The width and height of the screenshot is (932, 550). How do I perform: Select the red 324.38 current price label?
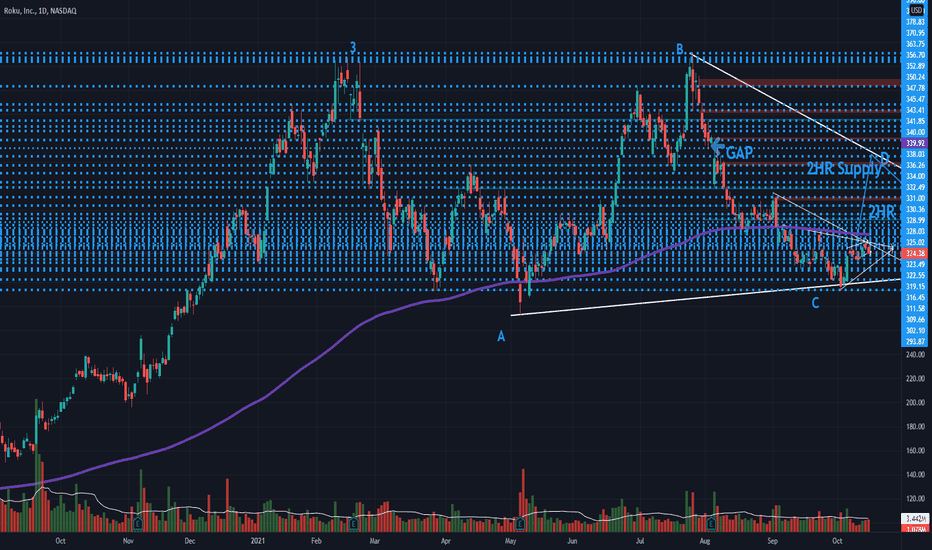pyautogui.click(x=915, y=253)
